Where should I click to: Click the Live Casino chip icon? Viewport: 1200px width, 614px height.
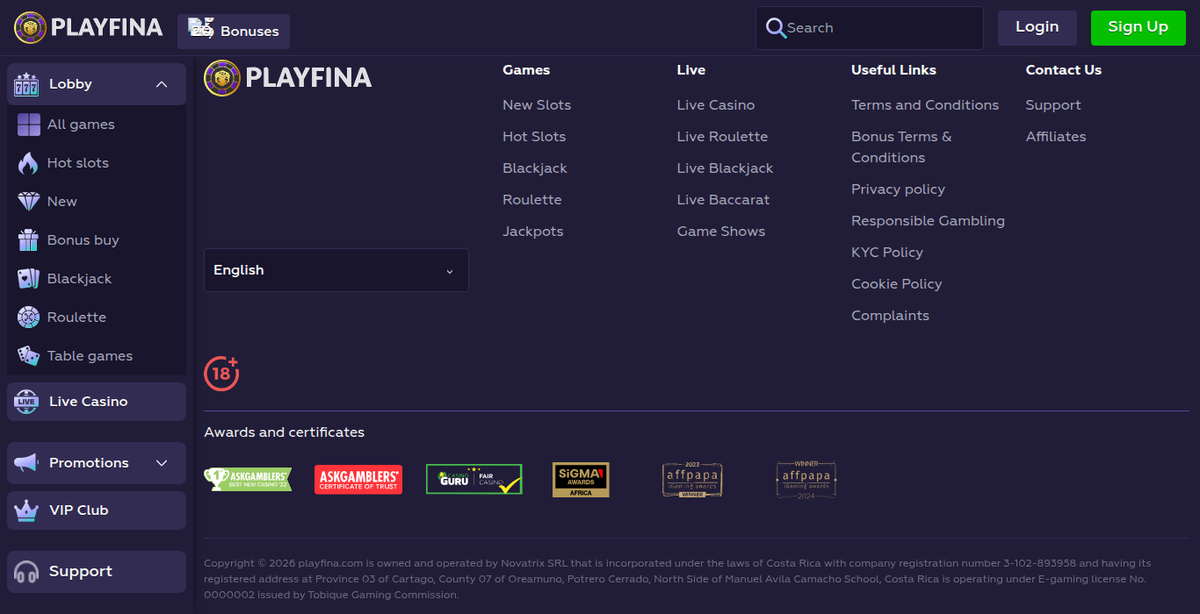point(26,402)
